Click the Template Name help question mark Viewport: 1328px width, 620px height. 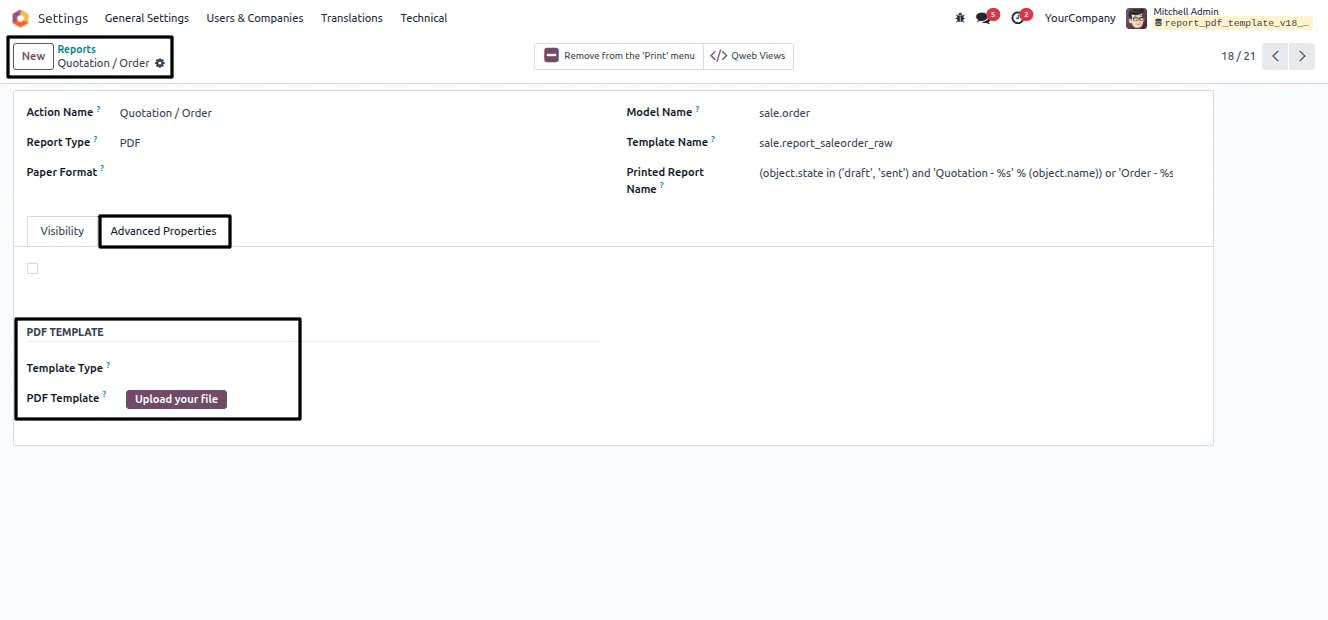714,139
